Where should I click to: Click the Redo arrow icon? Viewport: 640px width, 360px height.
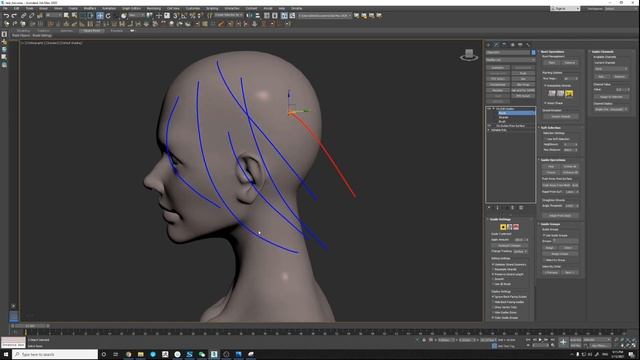click(x=14, y=16)
